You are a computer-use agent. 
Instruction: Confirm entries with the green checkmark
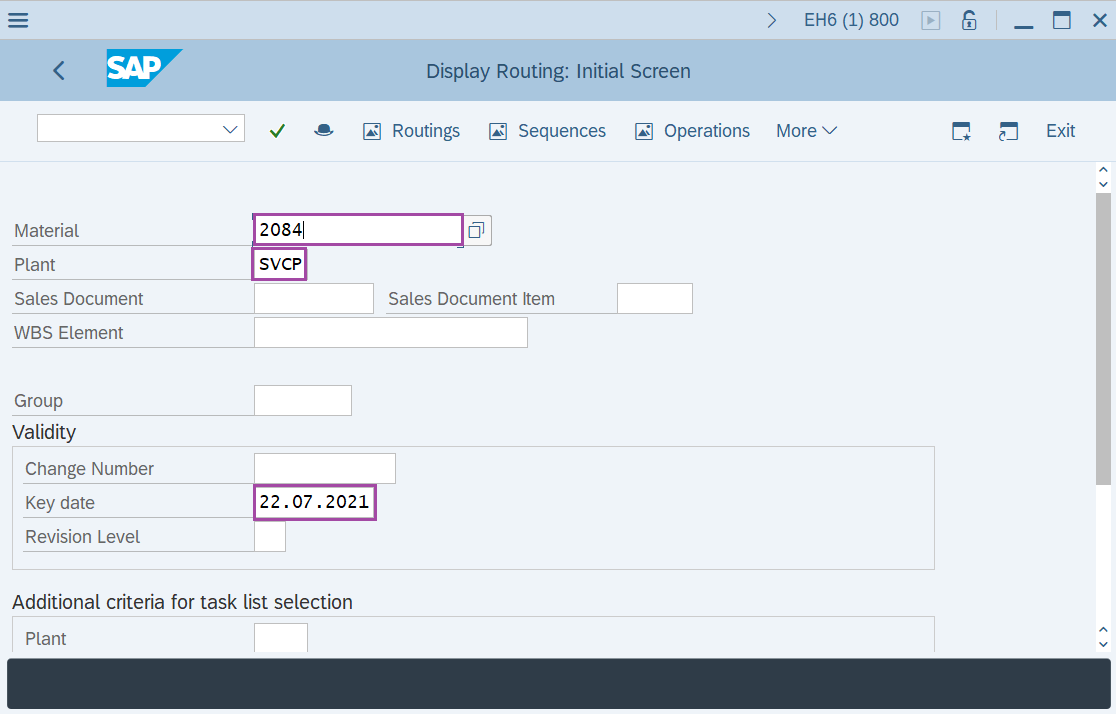[x=277, y=130]
